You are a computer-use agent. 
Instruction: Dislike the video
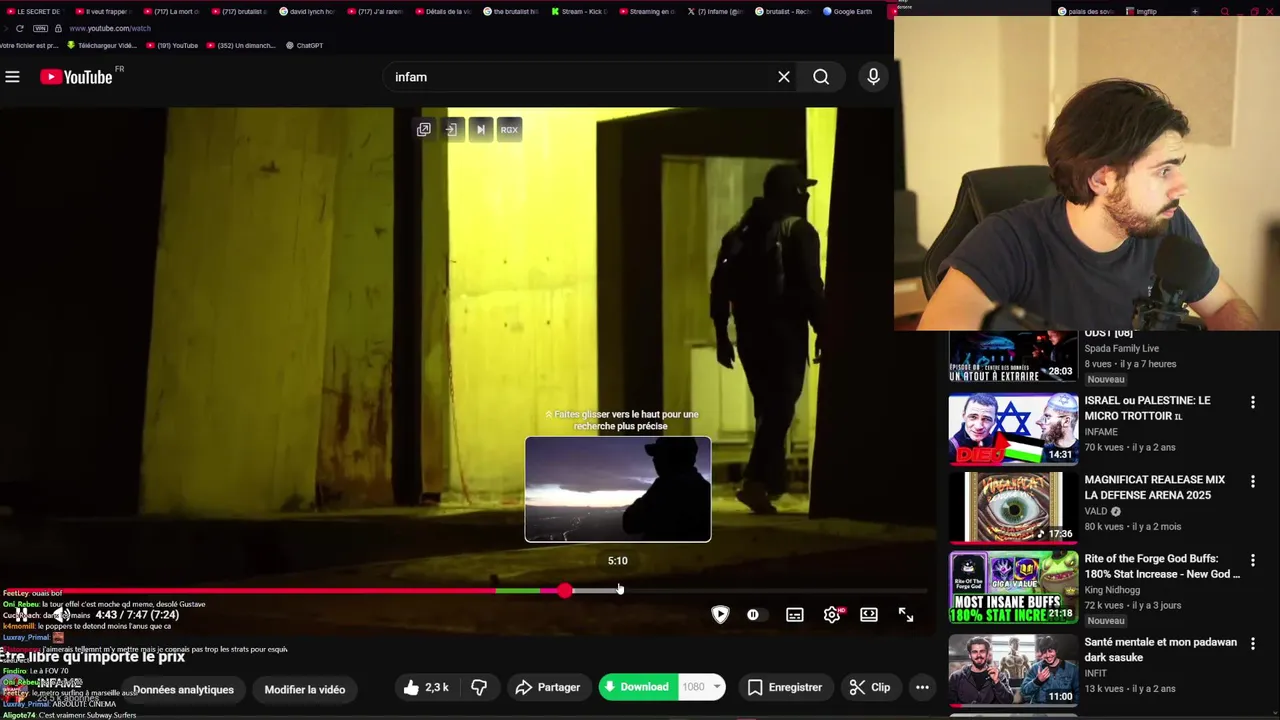pyautogui.click(x=479, y=687)
